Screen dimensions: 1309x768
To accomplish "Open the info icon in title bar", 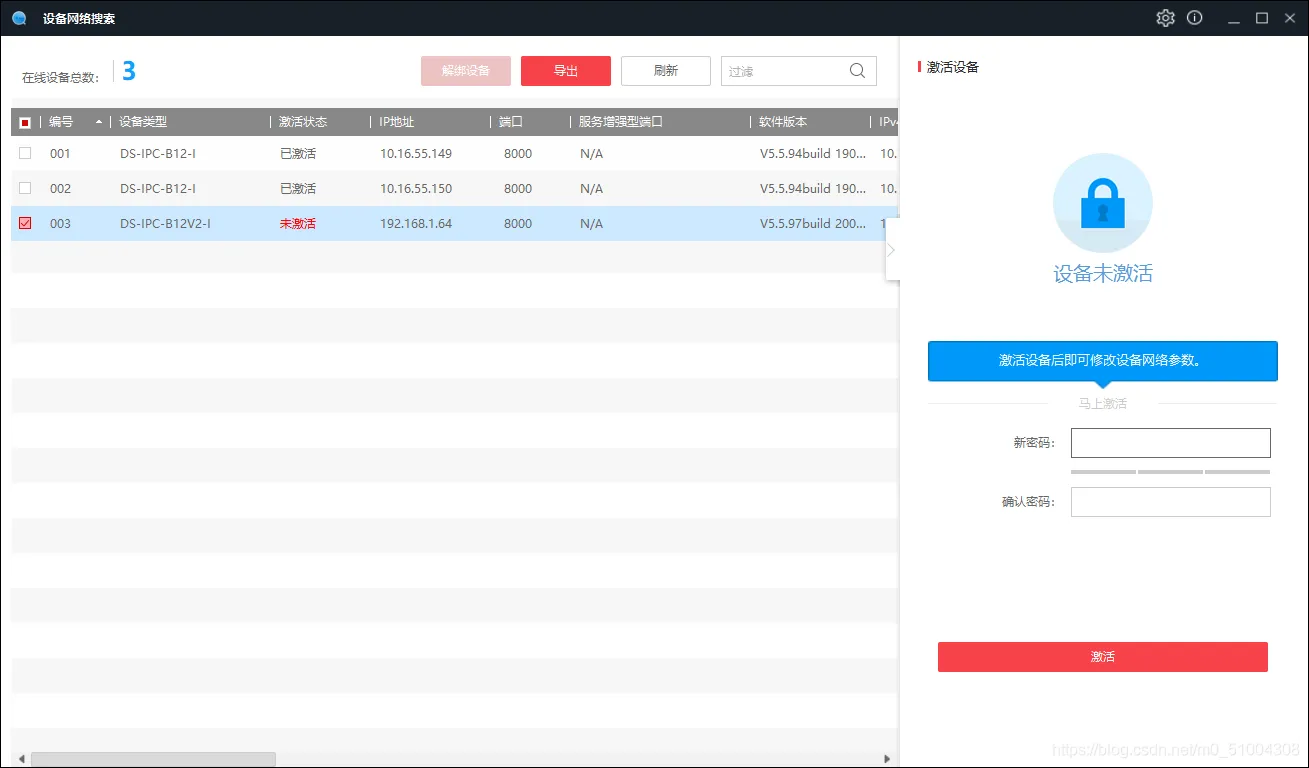I will point(1194,18).
